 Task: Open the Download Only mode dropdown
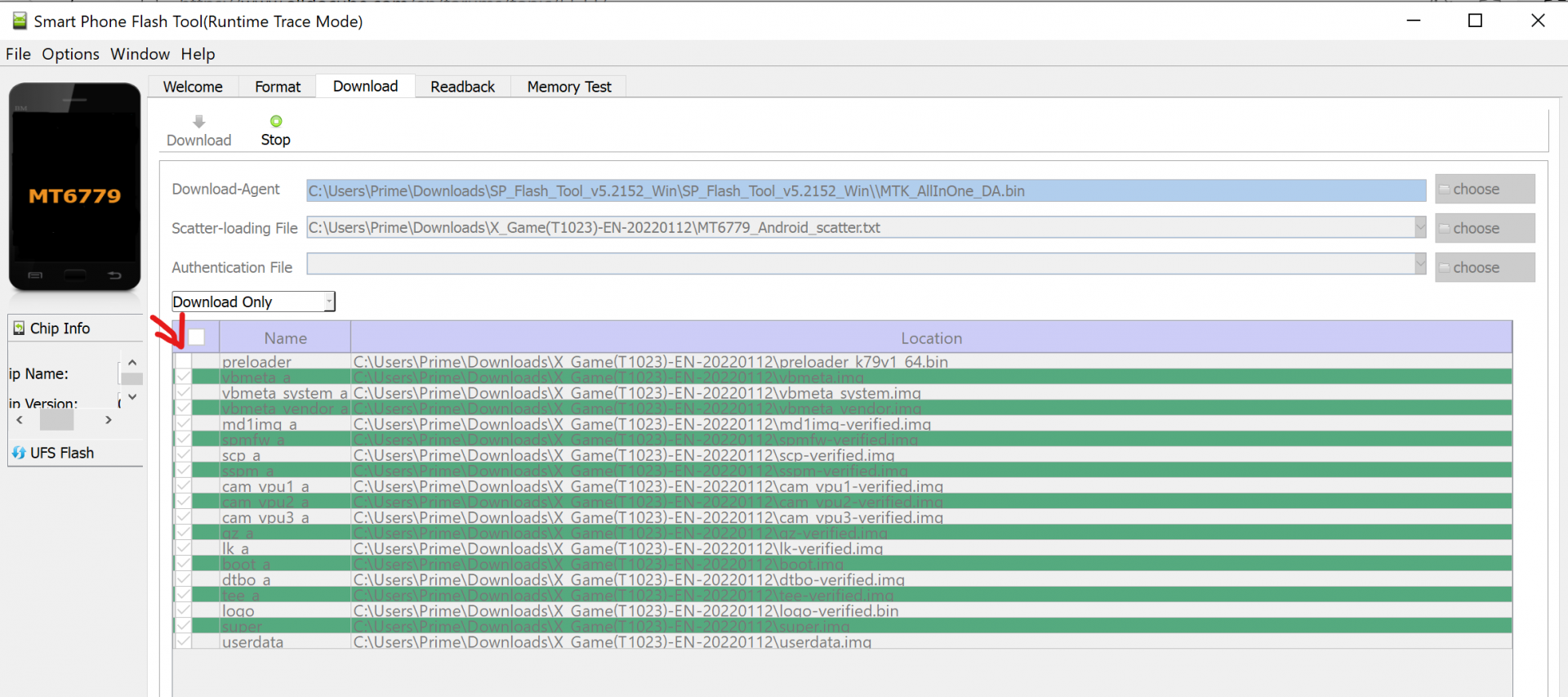pos(328,302)
